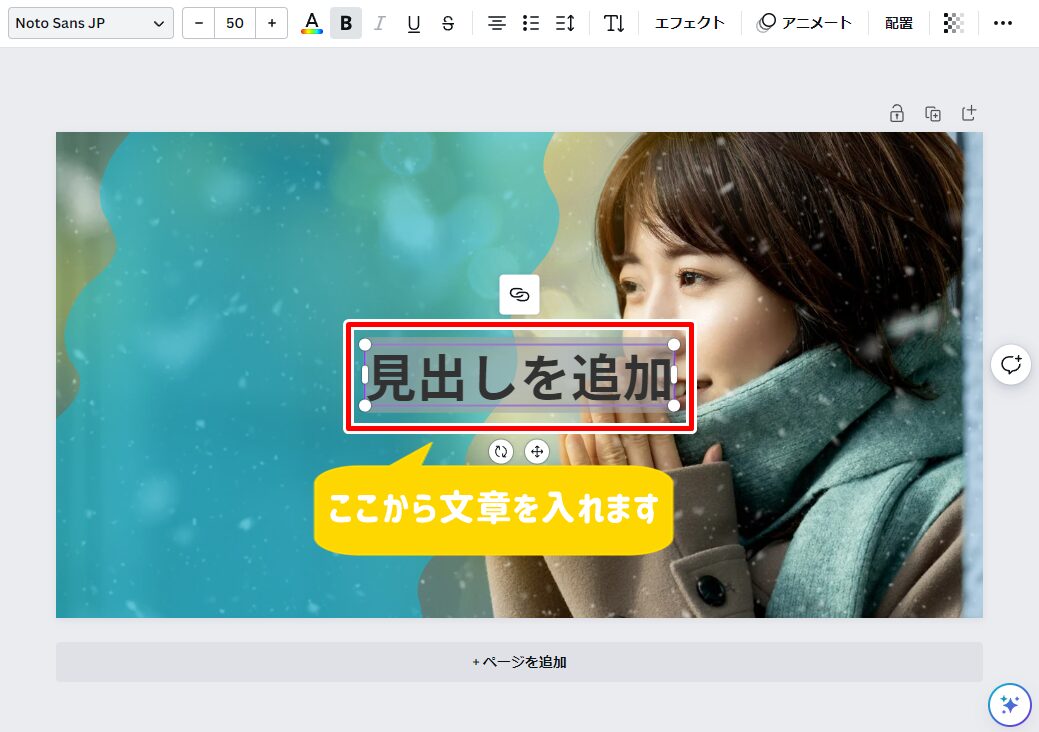
Task: Select the 見出しを追加 heading text
Action: point(520,377)
